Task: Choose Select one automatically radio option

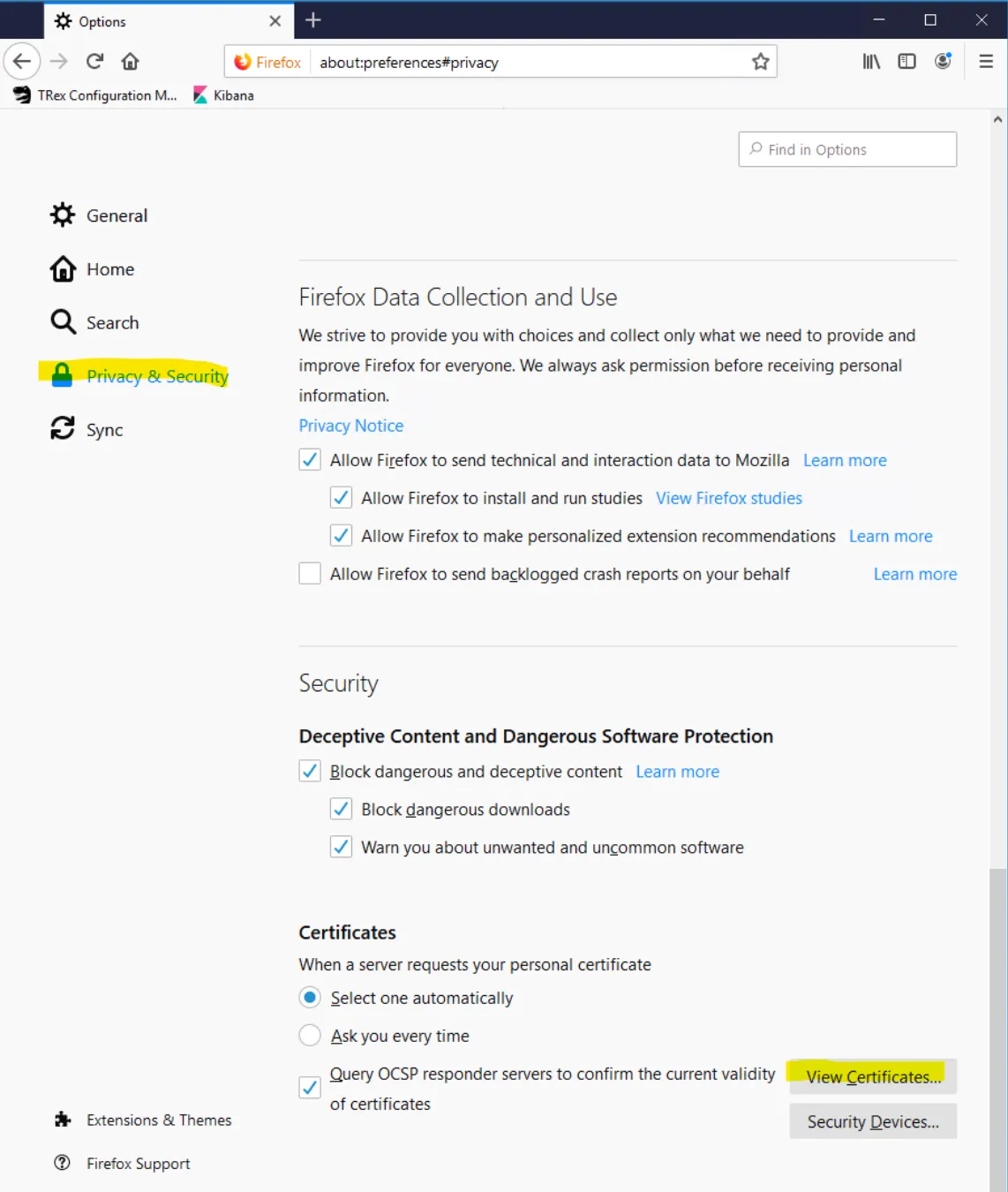Action: click(x=310, y=998)
